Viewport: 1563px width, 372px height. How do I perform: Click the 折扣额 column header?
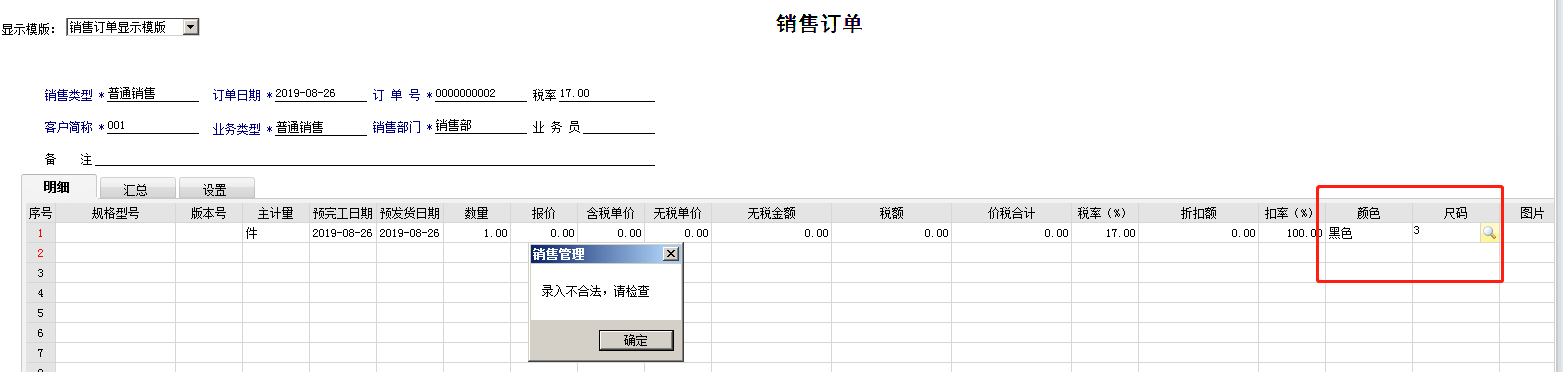click(x=1198, y=213)
